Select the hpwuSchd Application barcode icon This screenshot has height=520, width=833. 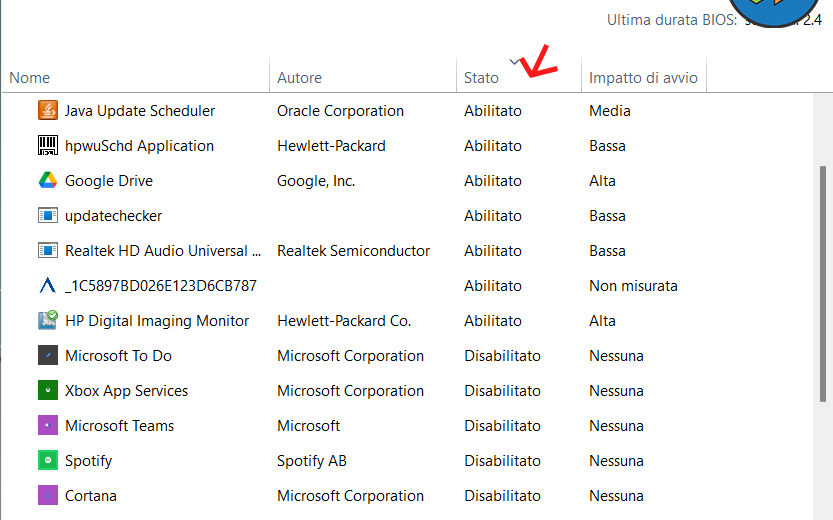click(x=47, y=146)
